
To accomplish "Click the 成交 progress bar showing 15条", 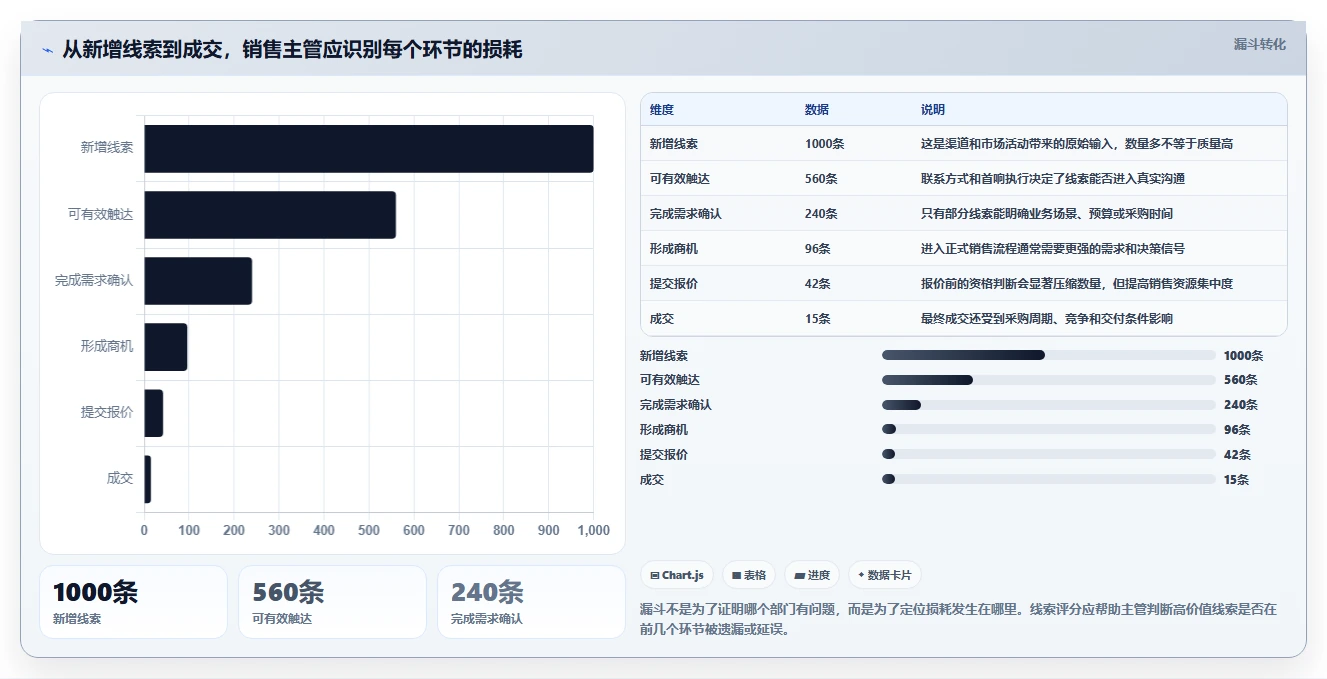I will click(x=1049, y=480).
